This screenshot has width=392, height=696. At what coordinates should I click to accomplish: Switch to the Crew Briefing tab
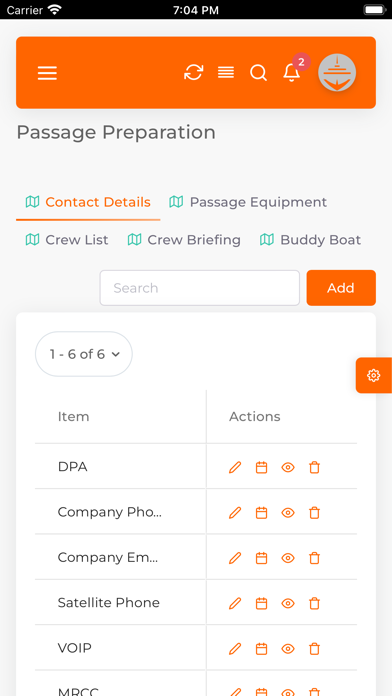pyautogui.click(x=184, y=240)
